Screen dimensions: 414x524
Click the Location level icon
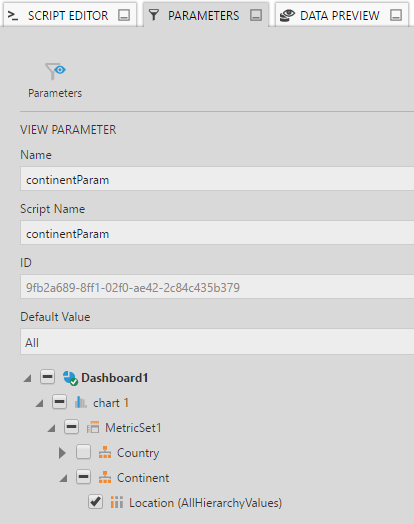click(x=117, y=502)
